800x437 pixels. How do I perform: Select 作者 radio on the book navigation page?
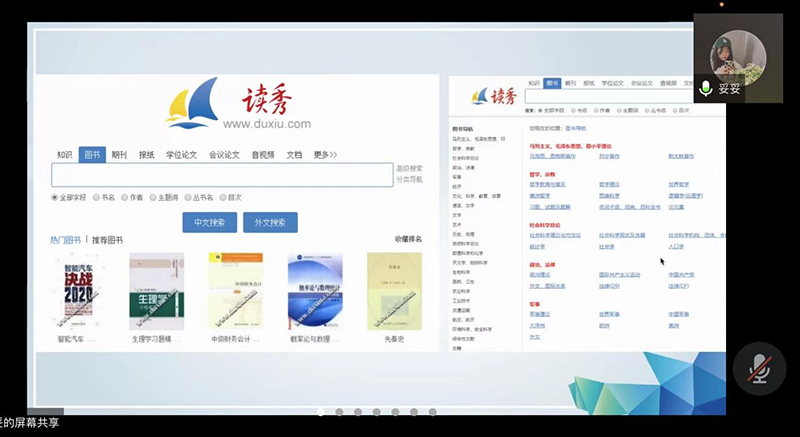pyautogui.click(x=596, y=110)
